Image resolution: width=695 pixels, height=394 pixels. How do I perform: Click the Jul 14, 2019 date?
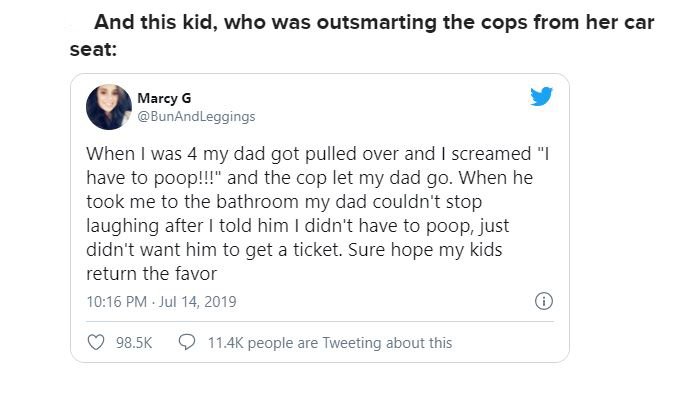click(x=198, y=302)
